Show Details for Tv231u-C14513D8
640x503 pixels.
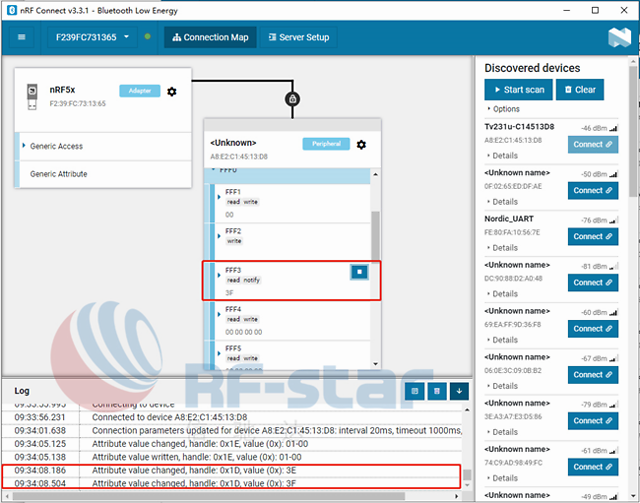tap(502, 156)
